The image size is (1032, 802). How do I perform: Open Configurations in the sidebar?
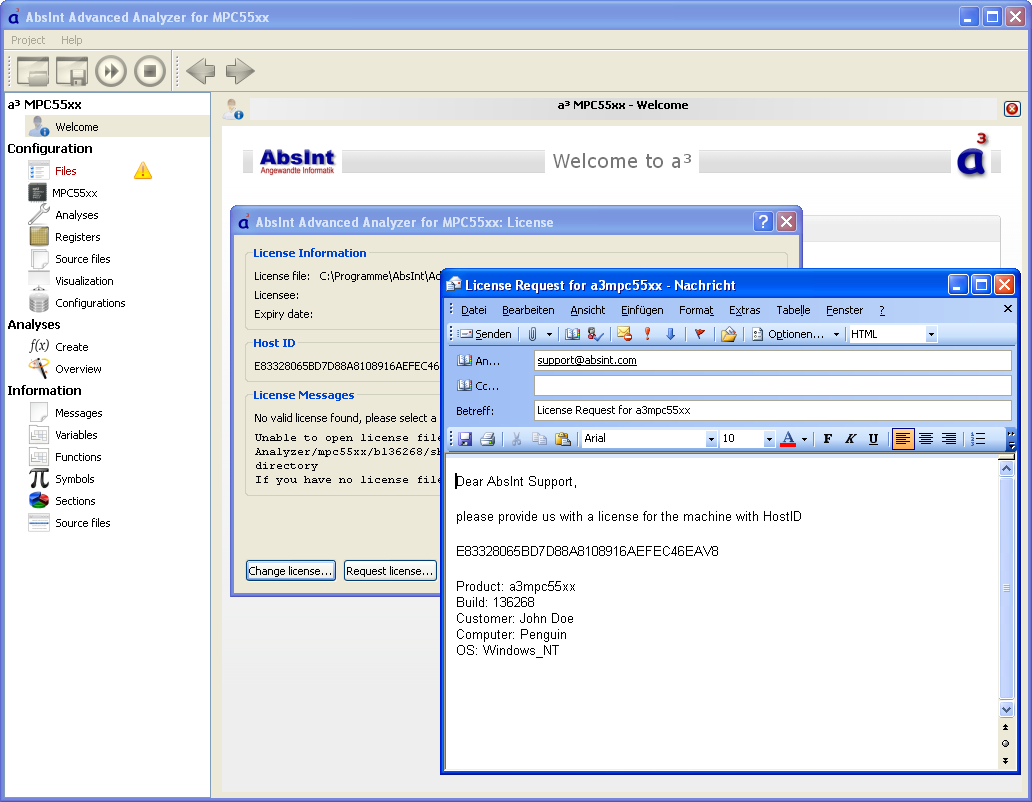pyautogui.click(x=90, y=303)
